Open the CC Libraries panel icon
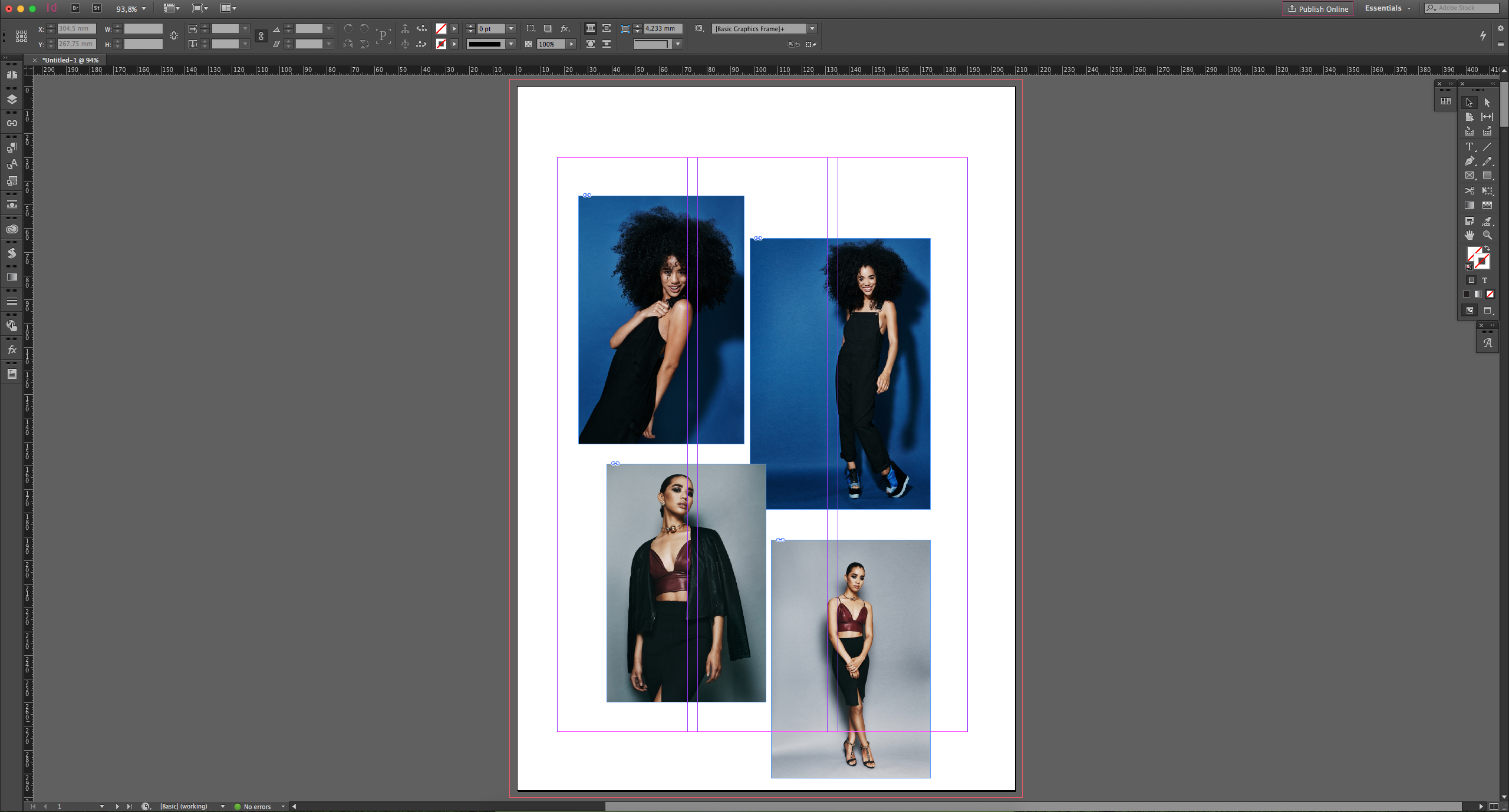The height and width of the screenshot is (812, 1509). [12, 229]
